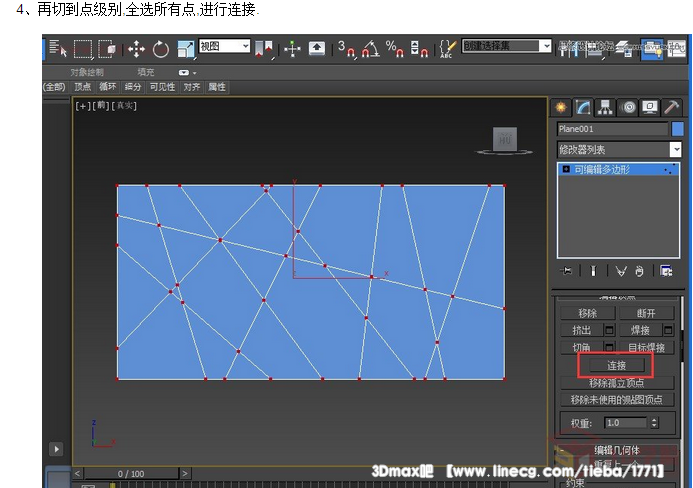
Task: Click the 焊接 button
Action: [640, 330]
